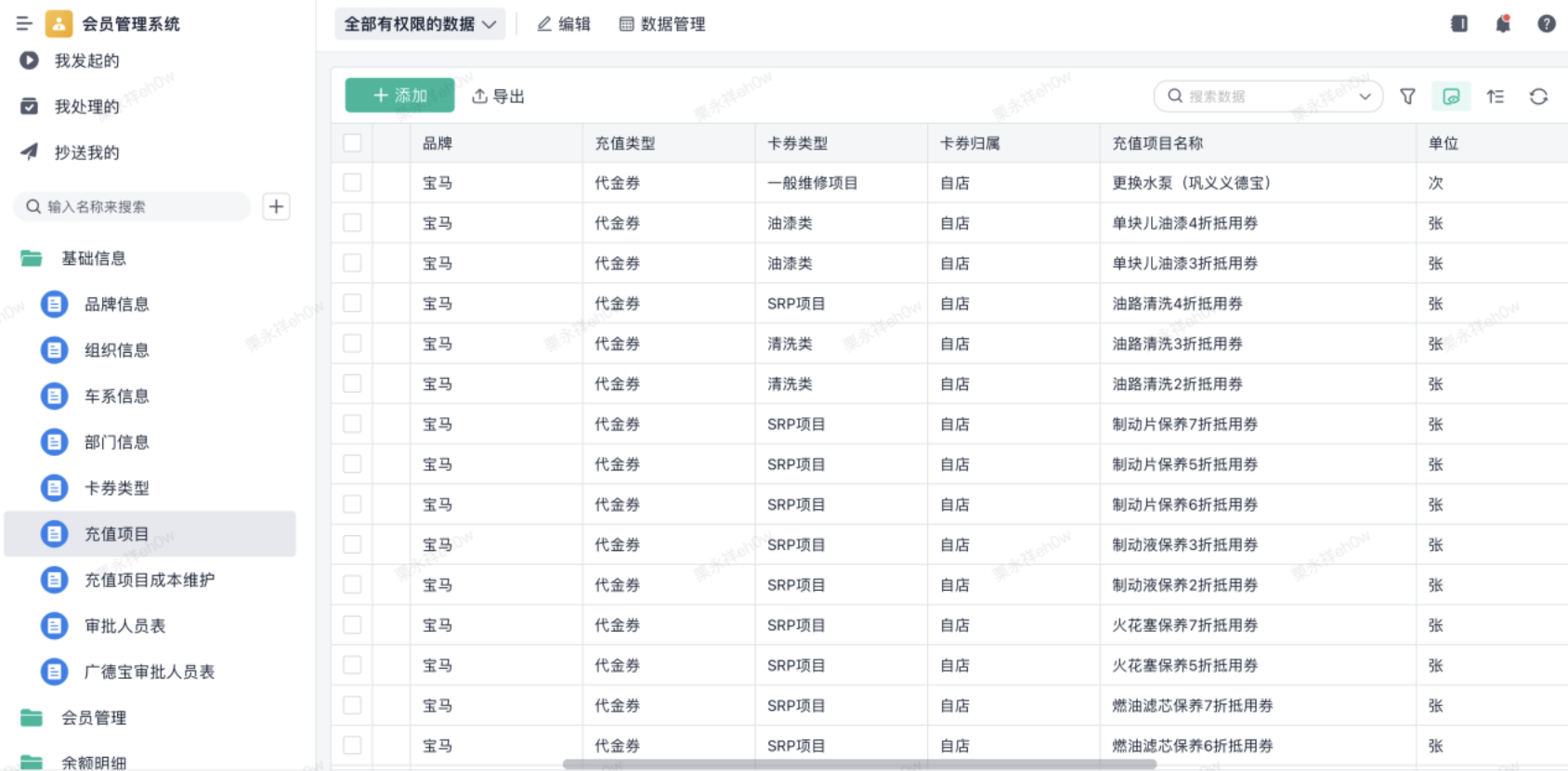Collapse the 基础信息 folder
The image size is (1568, 771).
point(93,258)
